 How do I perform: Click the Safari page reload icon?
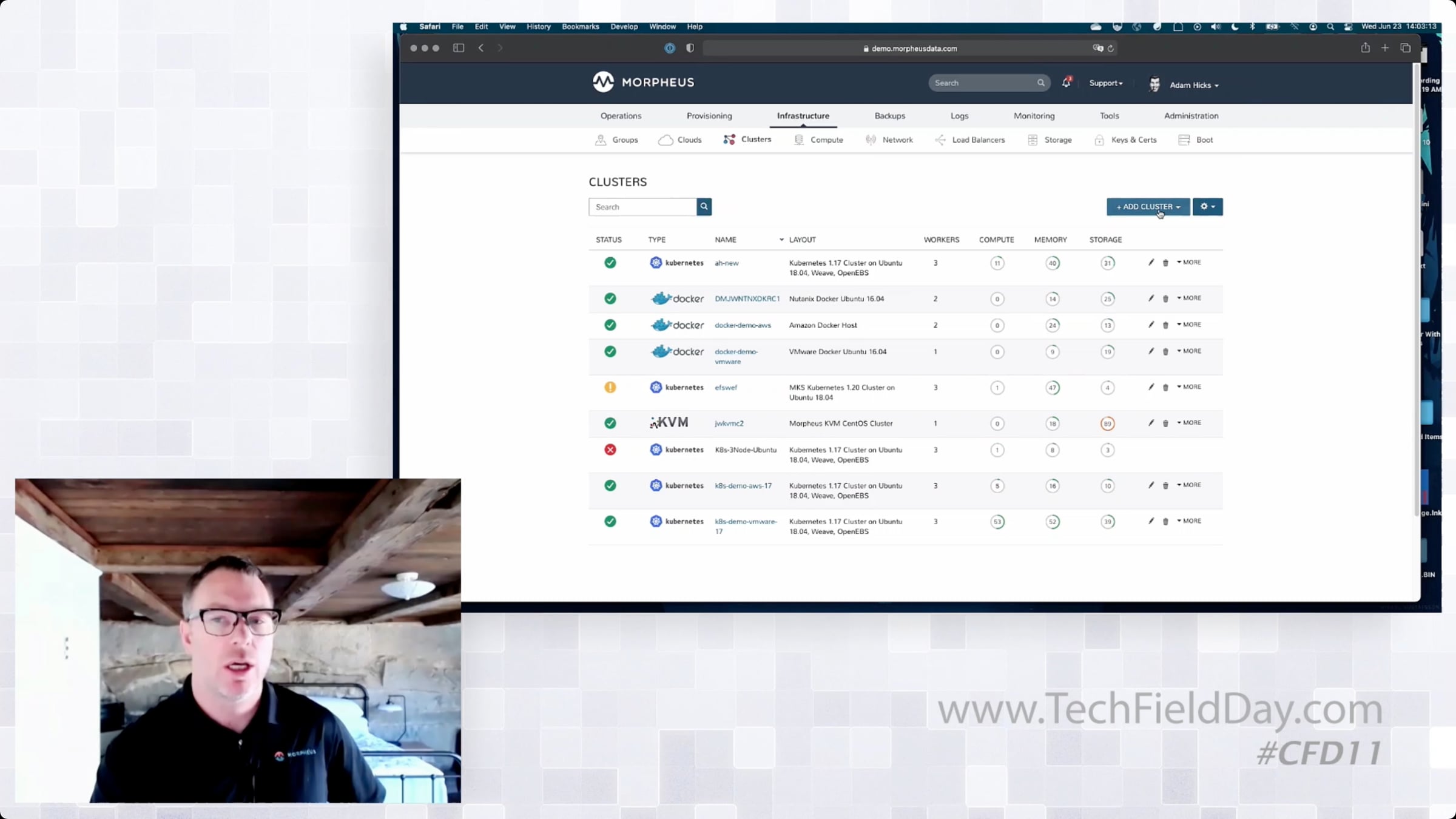pos(1111,49)
